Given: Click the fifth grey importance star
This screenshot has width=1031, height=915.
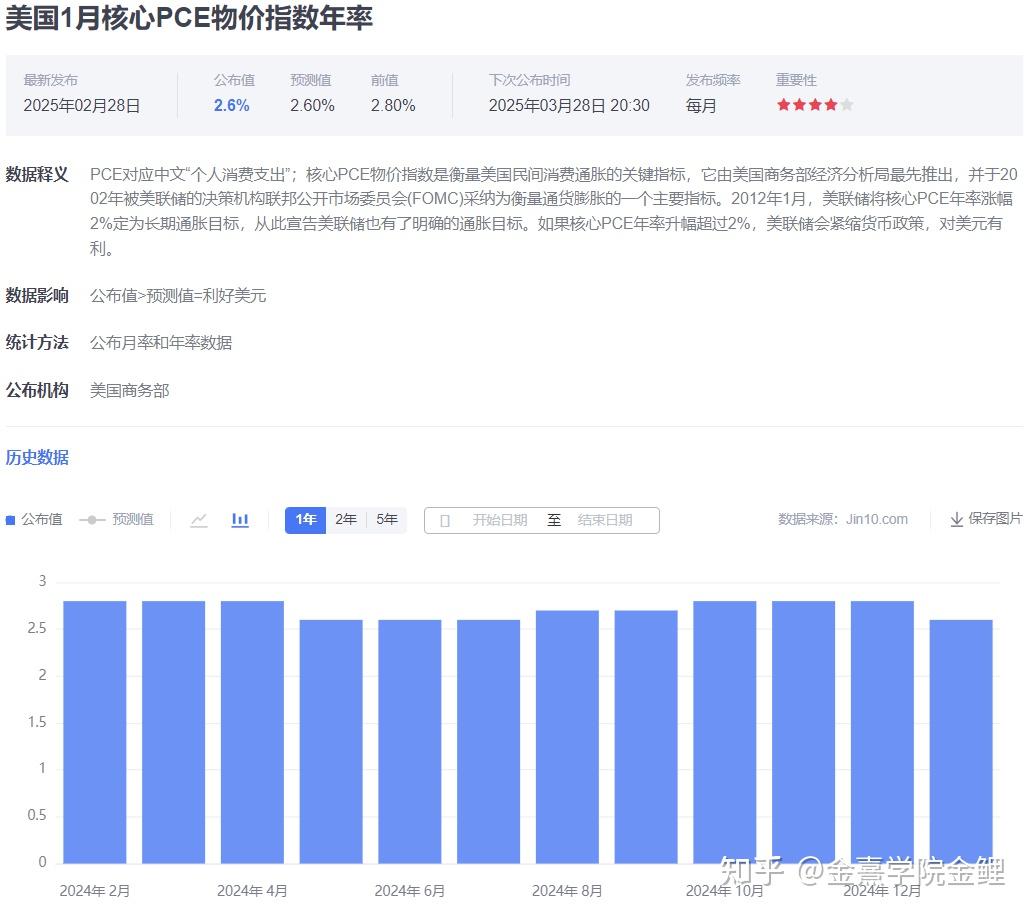Looking at the screenshot, I should [x=847, y=103].
